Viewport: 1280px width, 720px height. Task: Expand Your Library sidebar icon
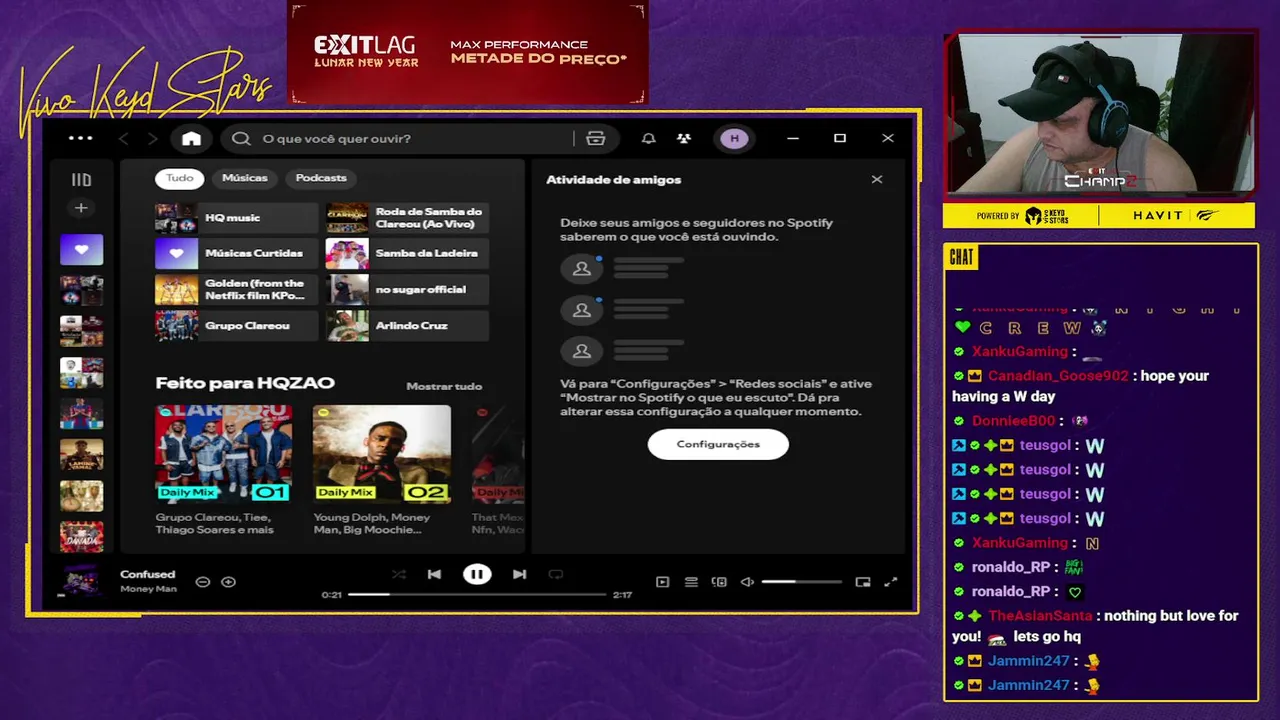coord(81,180)
